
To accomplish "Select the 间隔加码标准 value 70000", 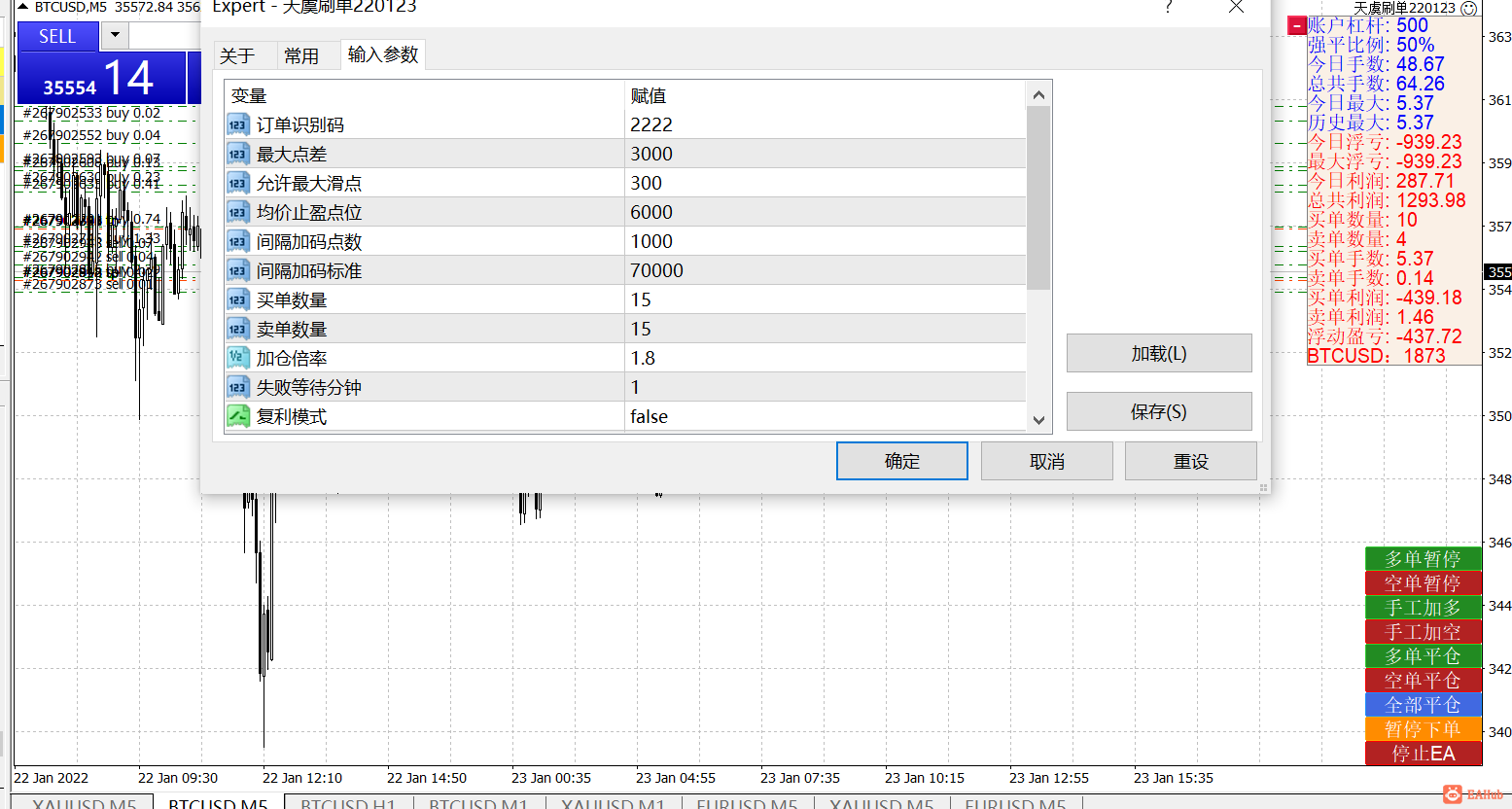I will coord(656,270).
